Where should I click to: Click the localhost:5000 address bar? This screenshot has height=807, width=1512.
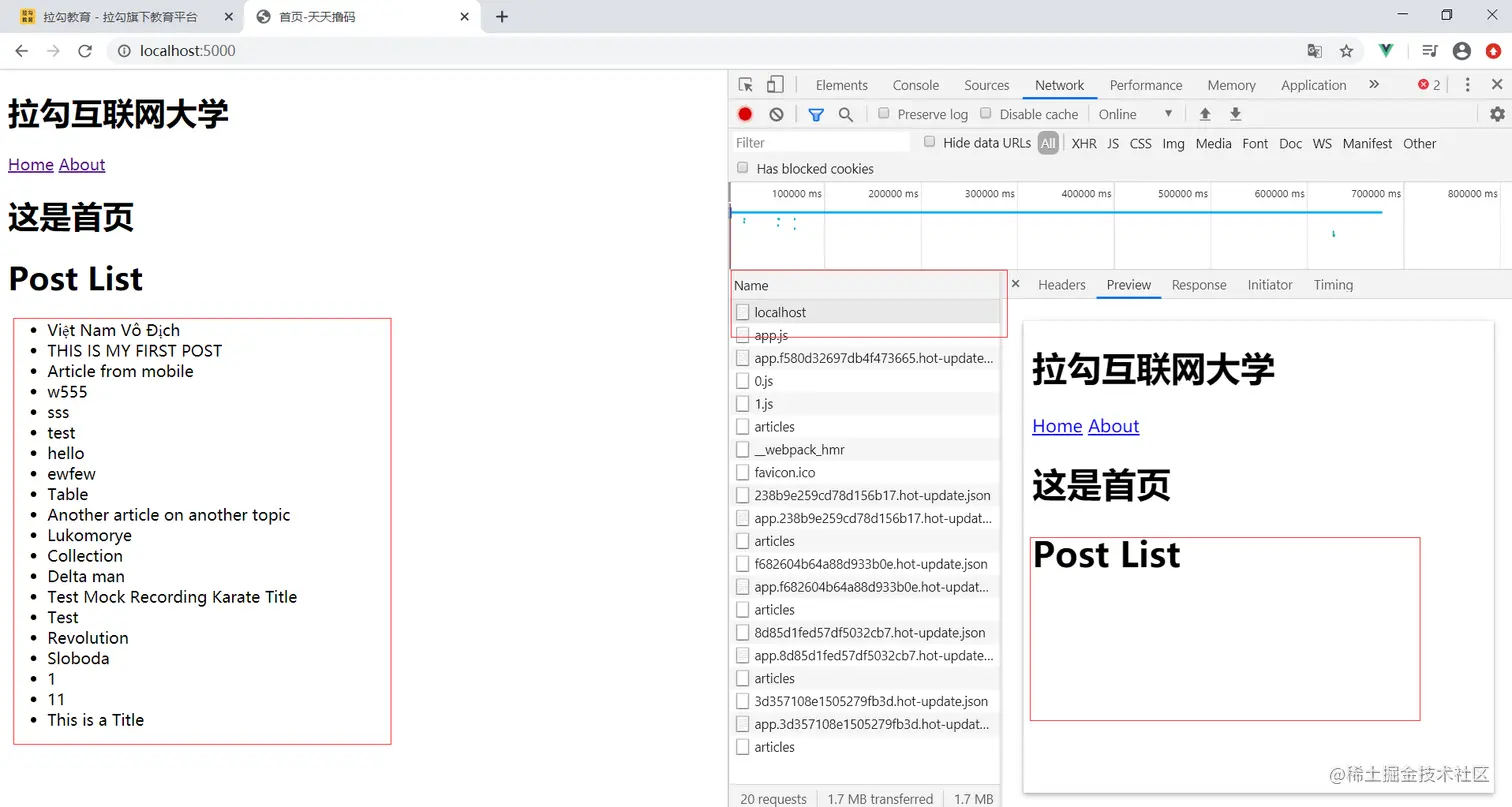pyautogui.click(x=700, y=51)
